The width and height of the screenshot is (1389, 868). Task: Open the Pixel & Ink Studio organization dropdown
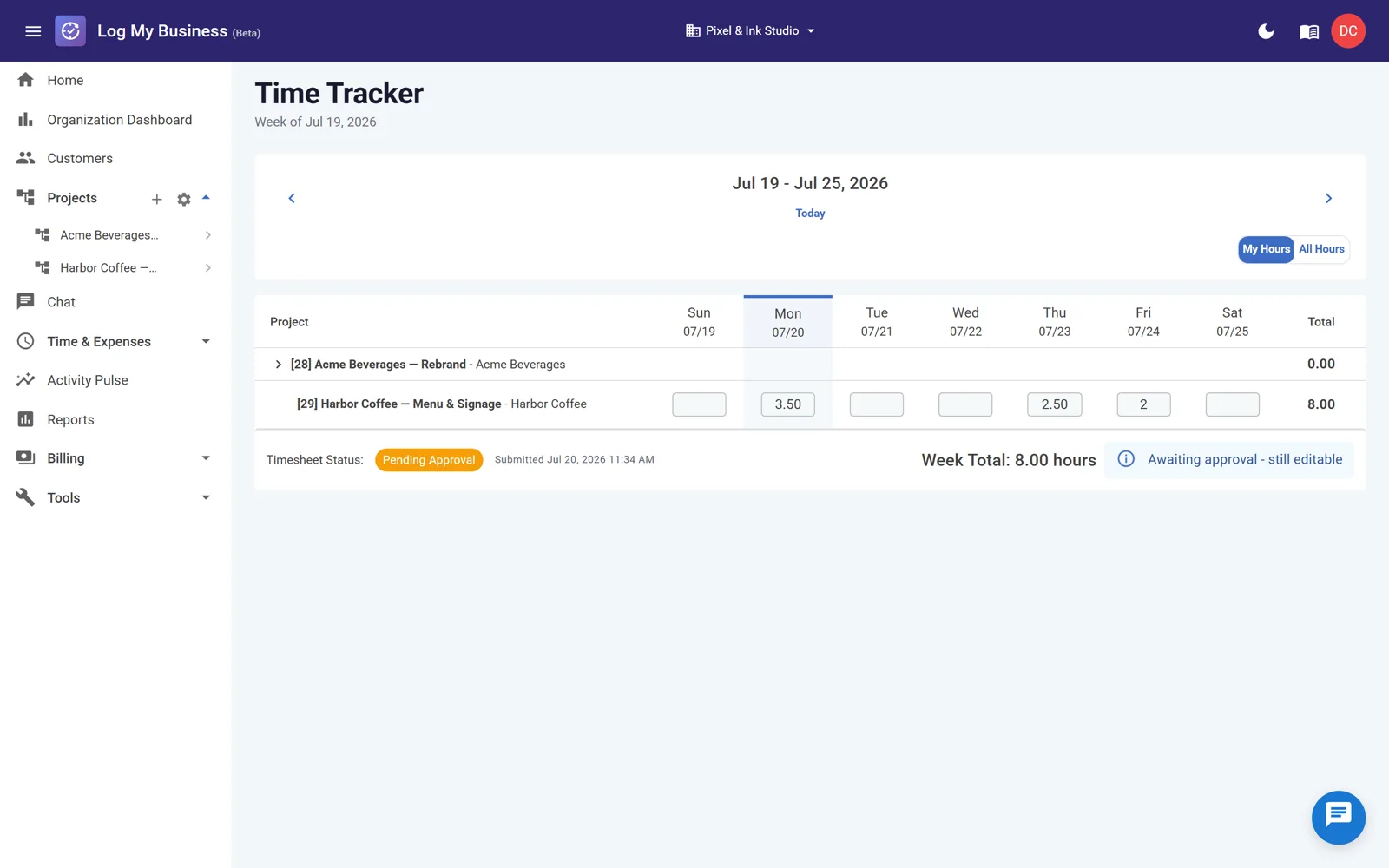751,30
